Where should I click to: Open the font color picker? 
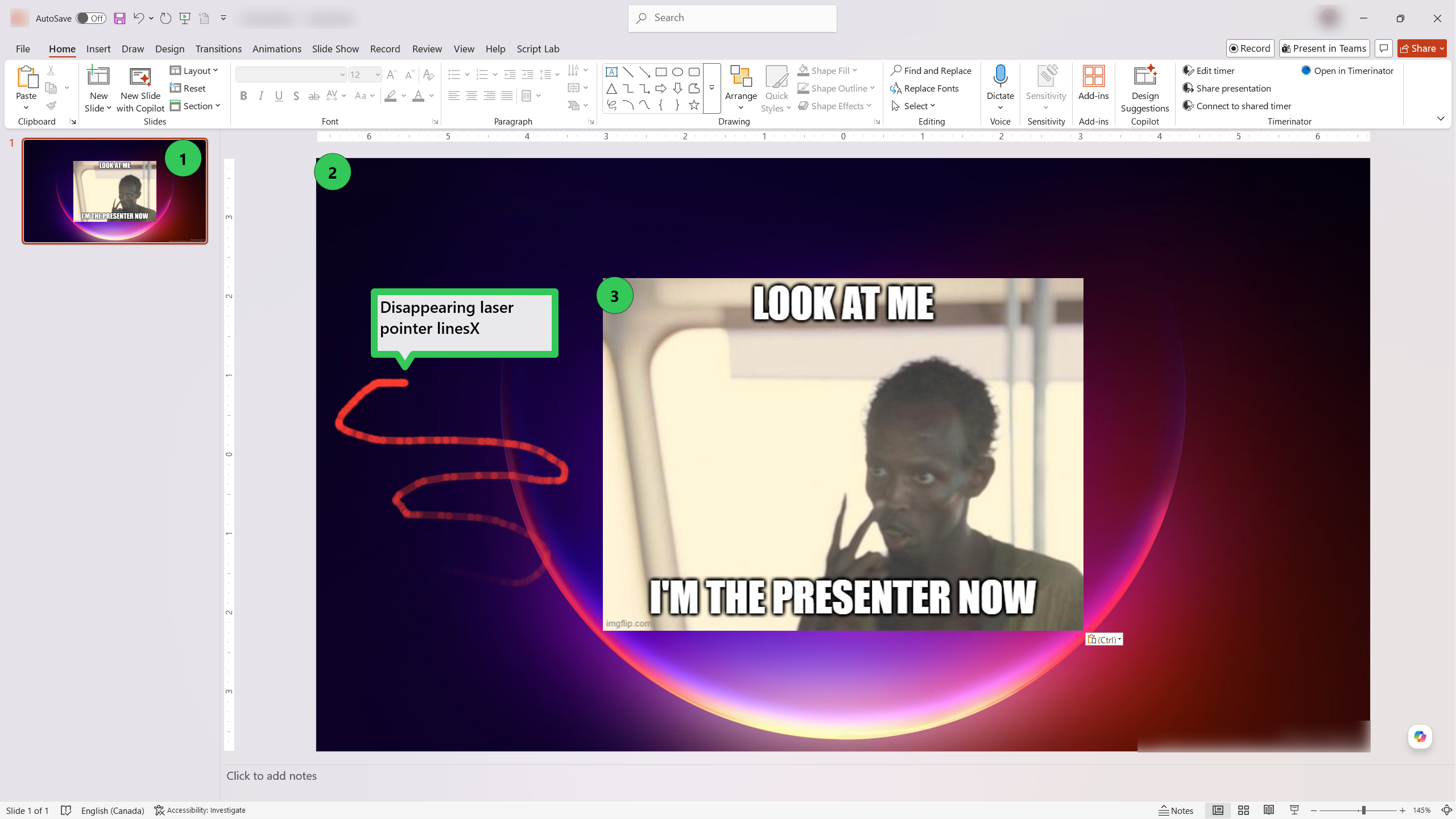(419, 96)
